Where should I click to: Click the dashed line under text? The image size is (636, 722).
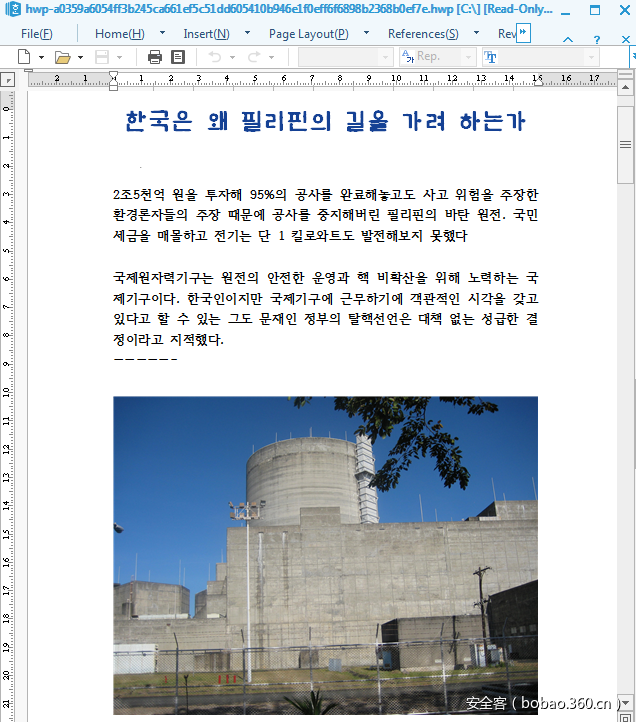point(145,359)
